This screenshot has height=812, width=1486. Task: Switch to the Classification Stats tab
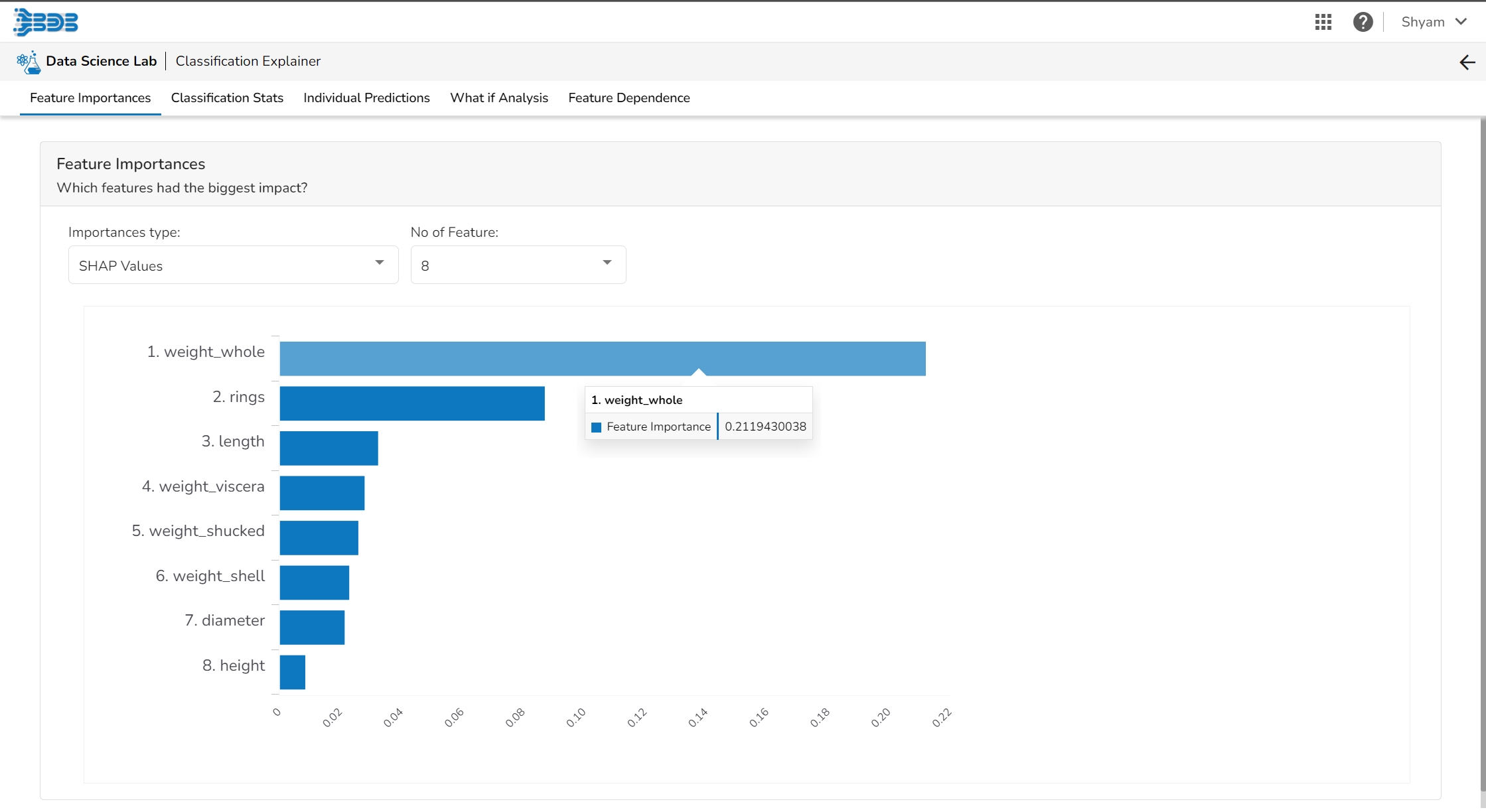(227, 98)
